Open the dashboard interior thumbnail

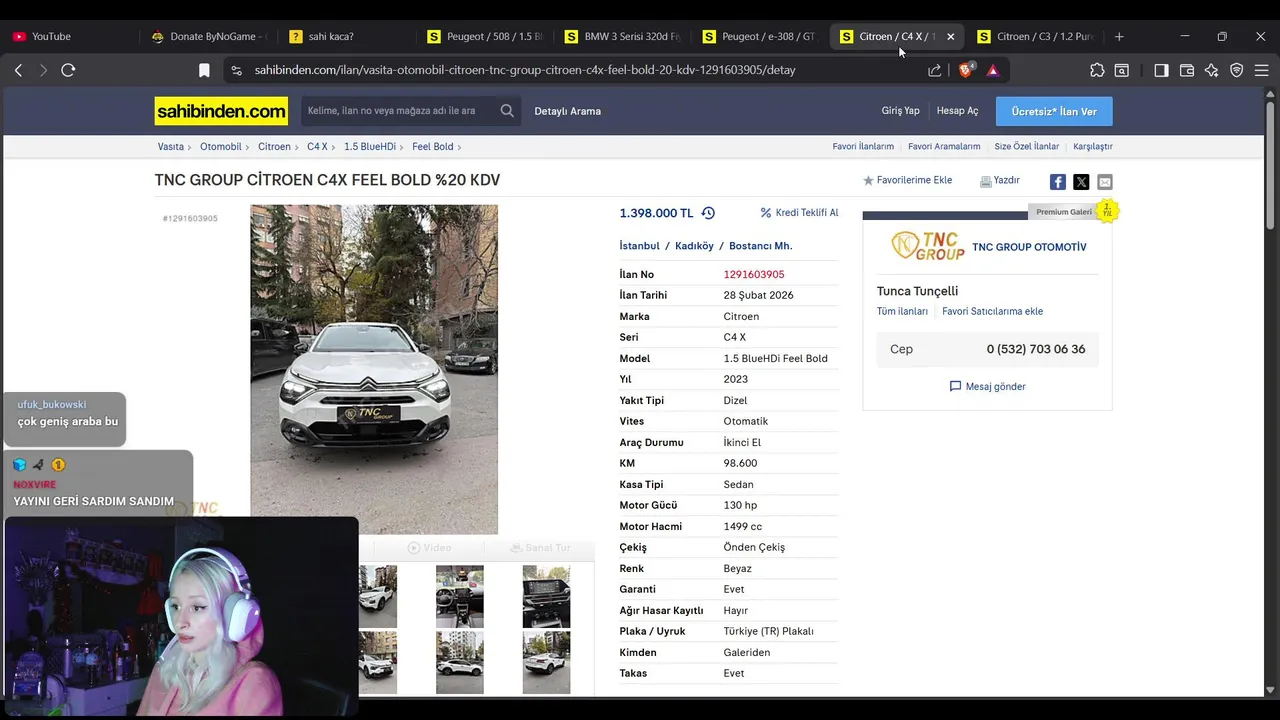460,596
